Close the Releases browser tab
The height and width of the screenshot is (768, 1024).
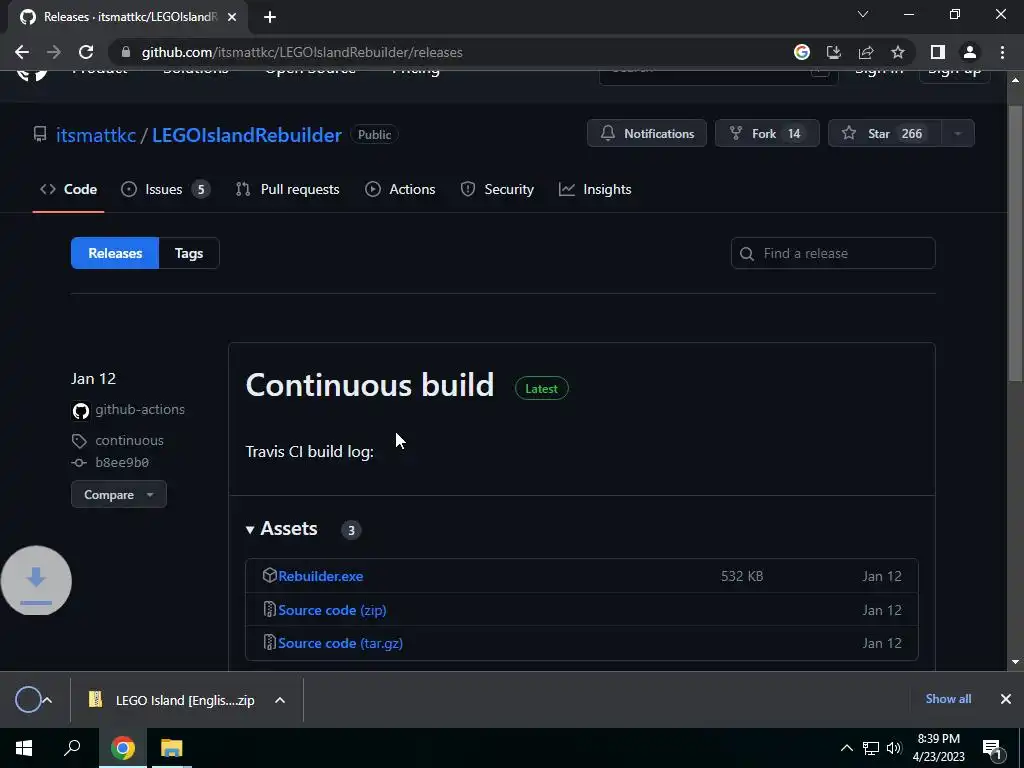[x=232, y=17]
